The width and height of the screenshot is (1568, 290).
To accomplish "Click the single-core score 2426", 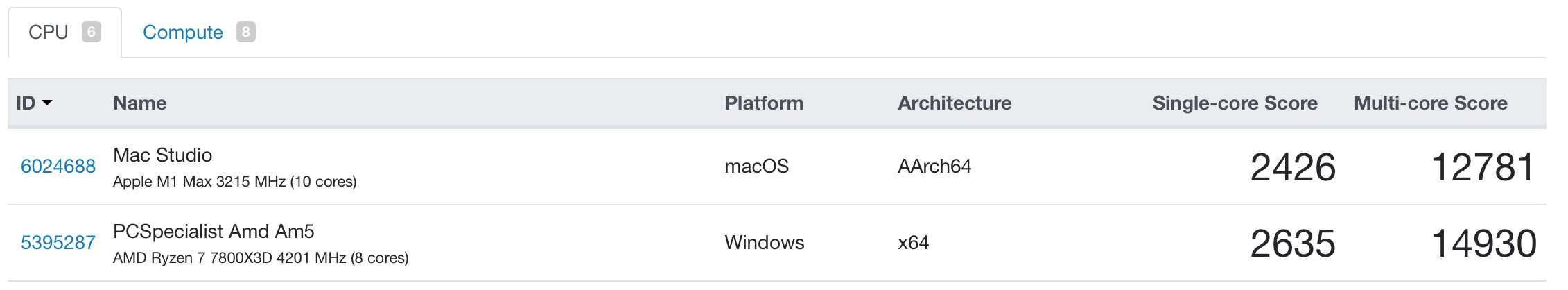I will coord(1293,167).
